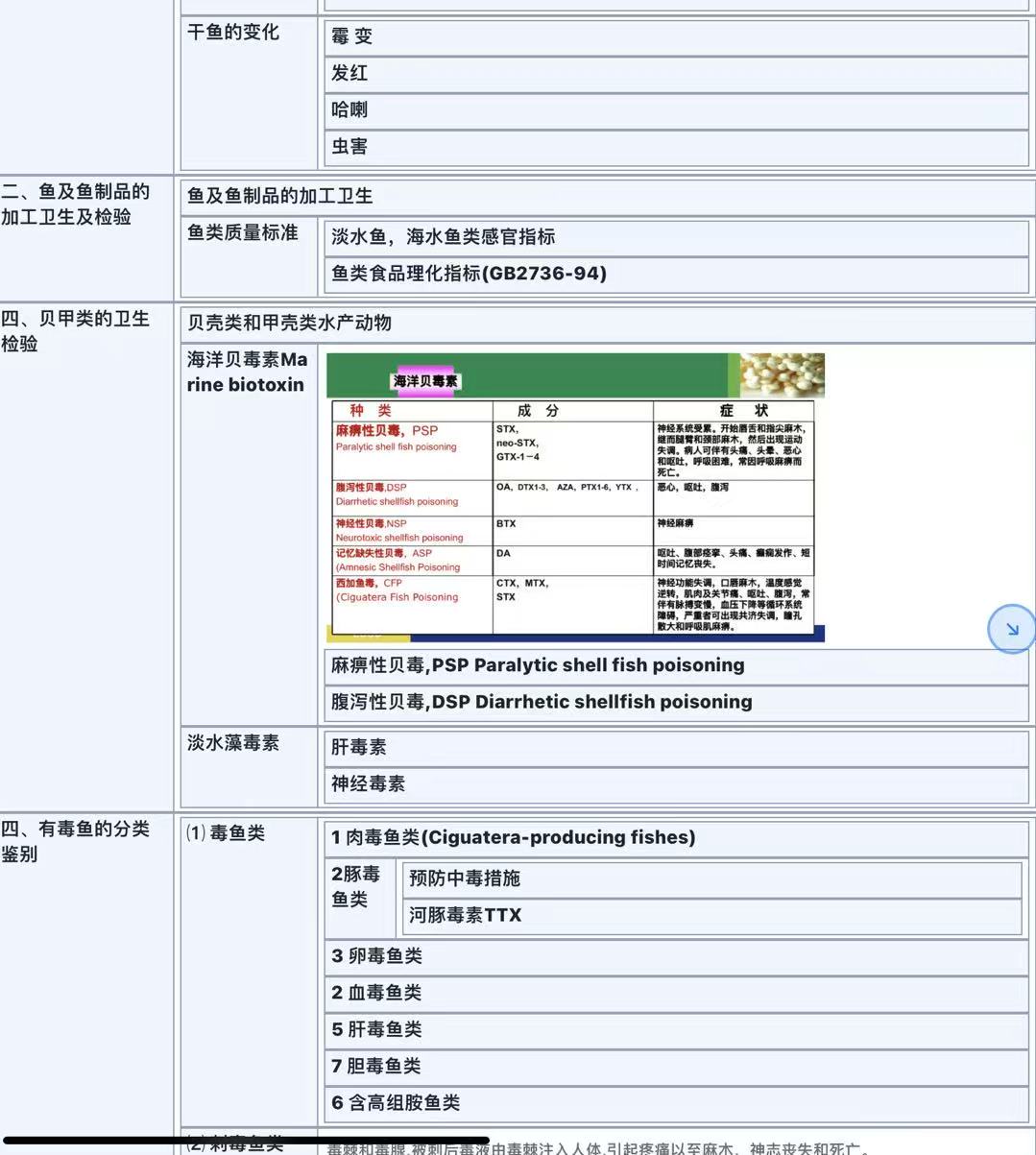This screenshot has height=1155, width=1036.
Task: Select 淡水鱼，海水鱼类感官指标 item
Action: (443, 236)
